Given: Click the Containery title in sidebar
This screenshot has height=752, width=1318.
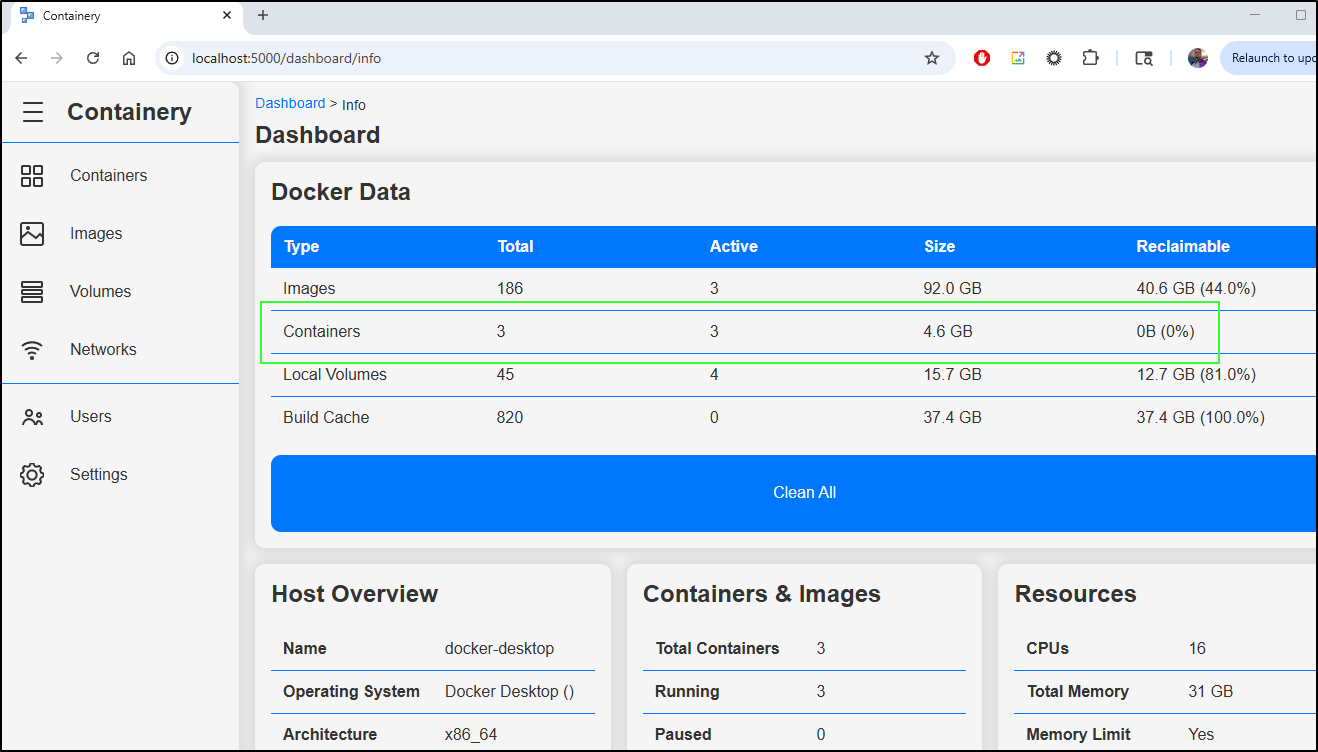Looking at the screenshot, I should pos(129,112).
